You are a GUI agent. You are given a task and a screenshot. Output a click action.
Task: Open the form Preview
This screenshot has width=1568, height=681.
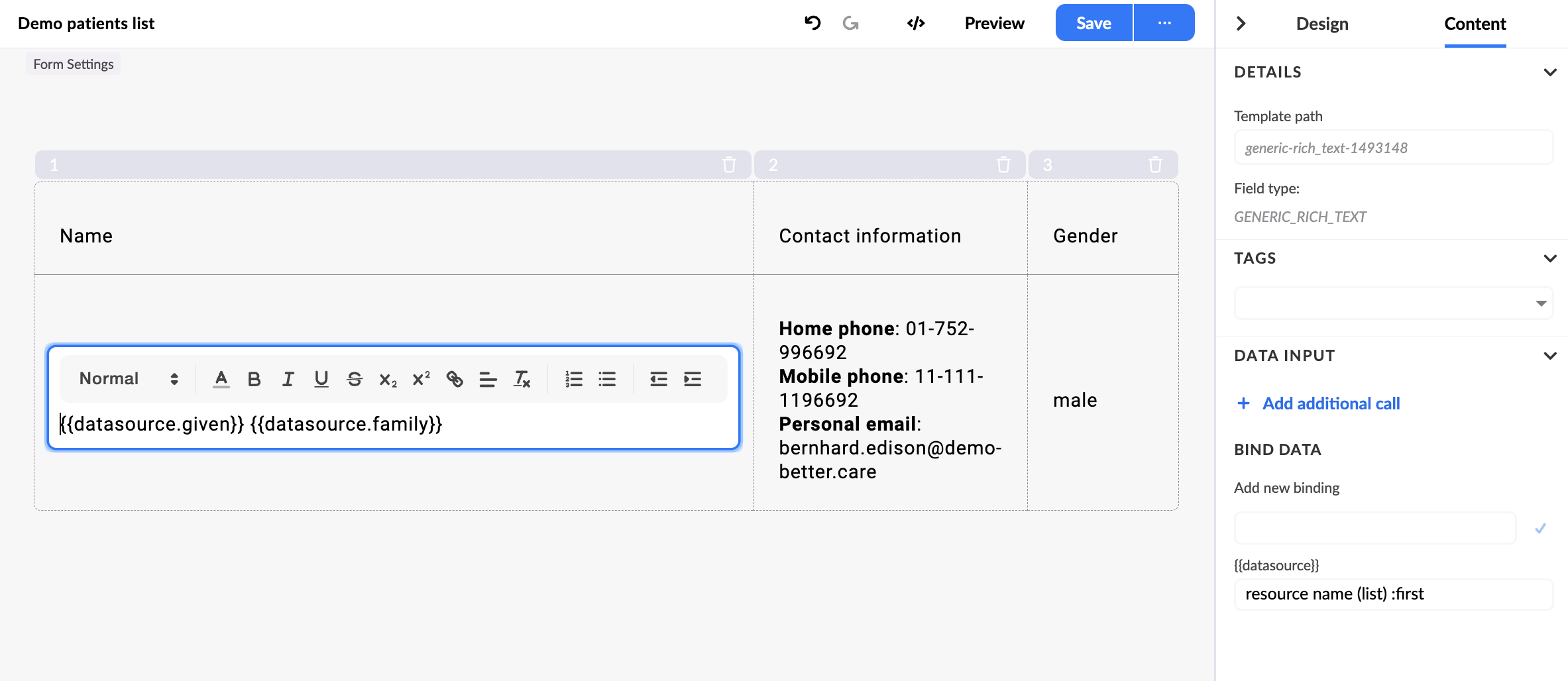[x=994, y=23]
